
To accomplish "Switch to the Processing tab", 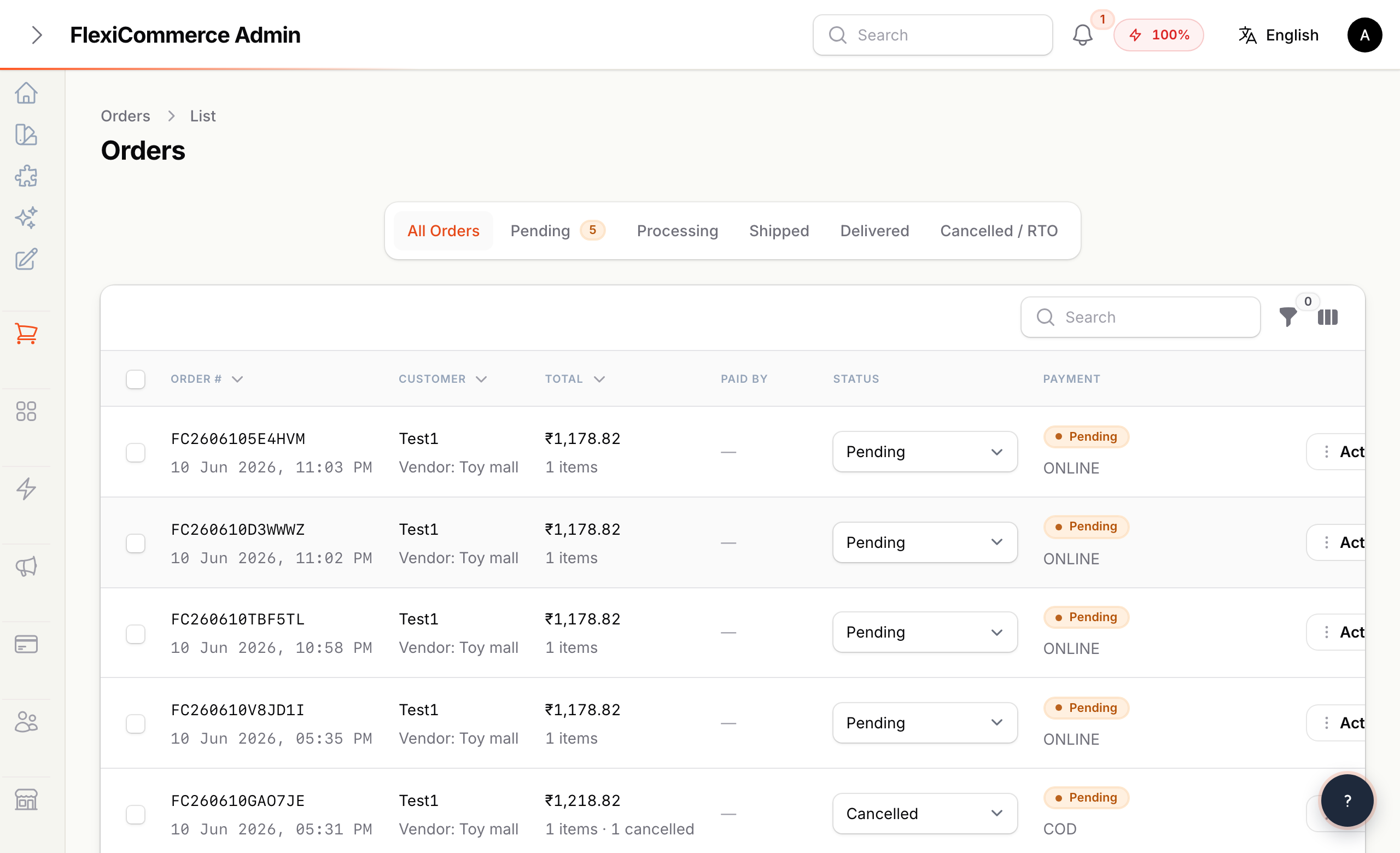I will (x=677, y=231).
